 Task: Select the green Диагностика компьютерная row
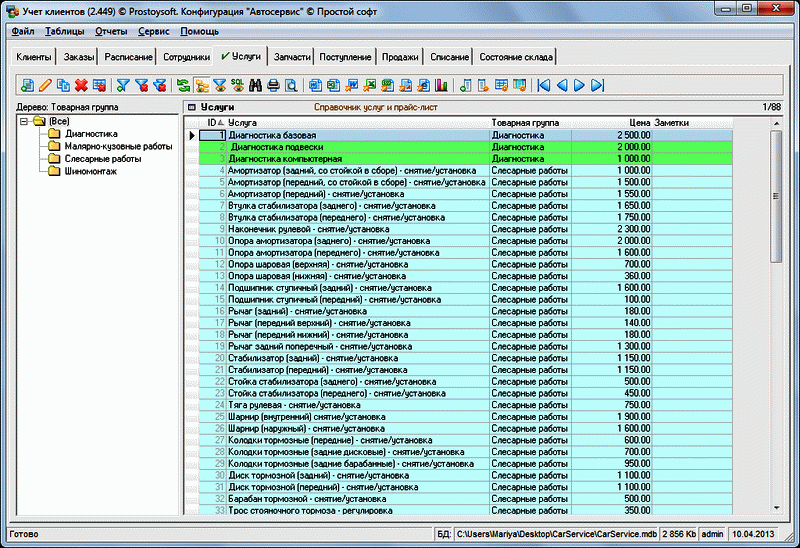click(x=285, y=158)
